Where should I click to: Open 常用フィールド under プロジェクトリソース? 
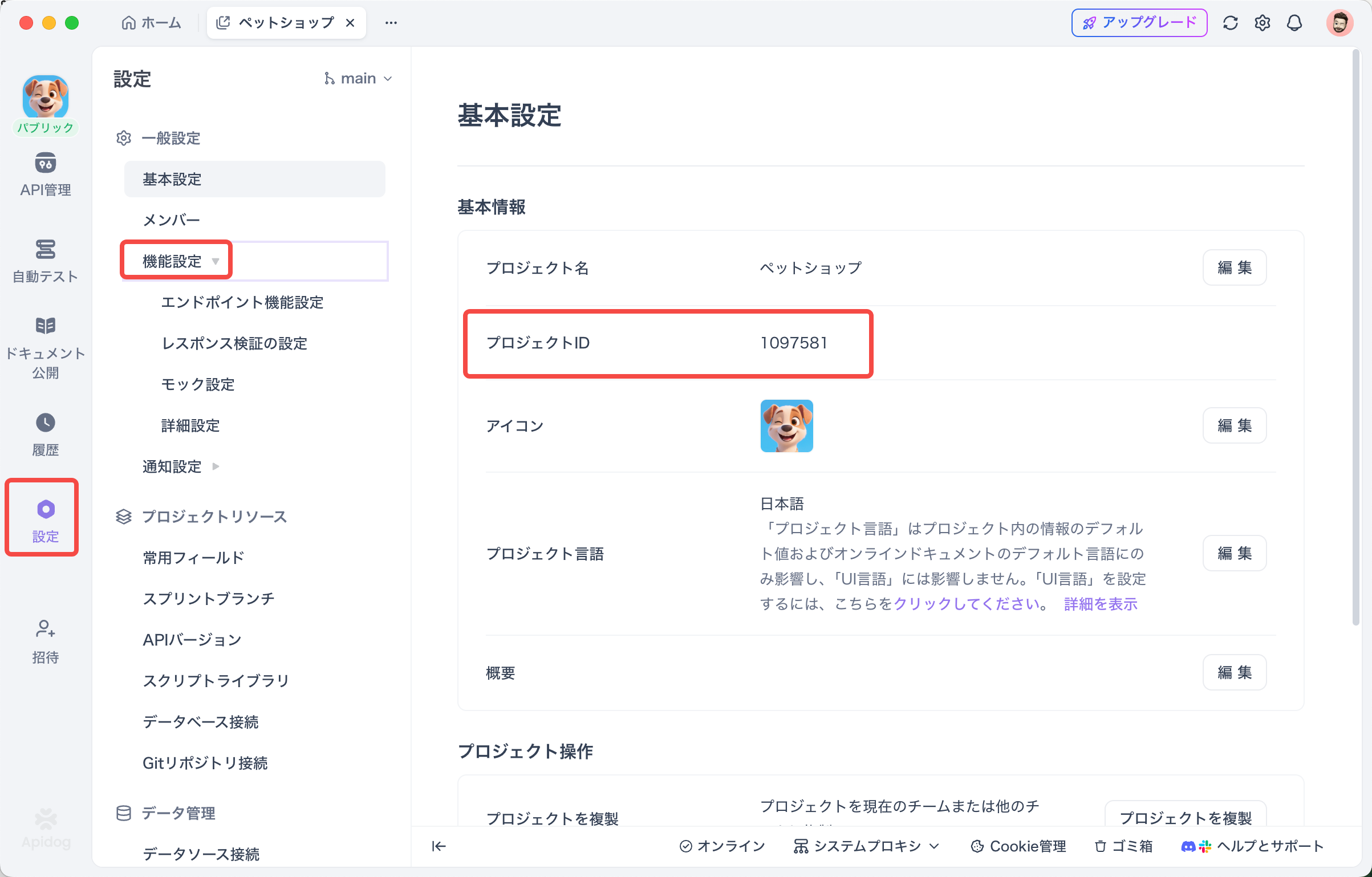193,558
